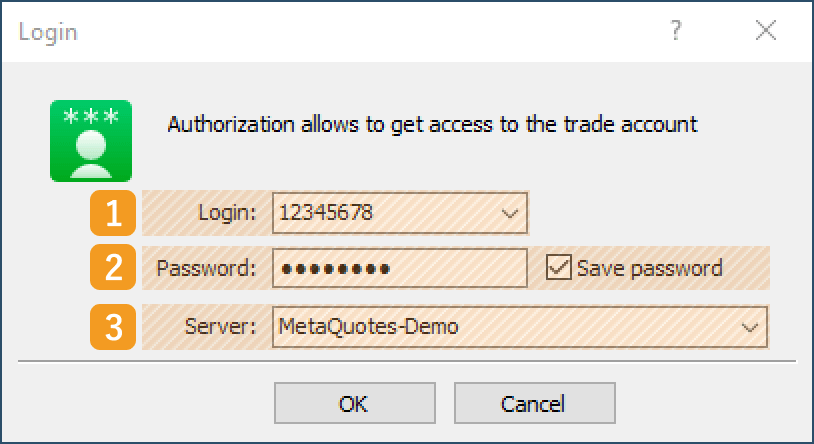The image size is (814, 444).
Task: Click the question mark help button
Action: [x=676, y=31]
